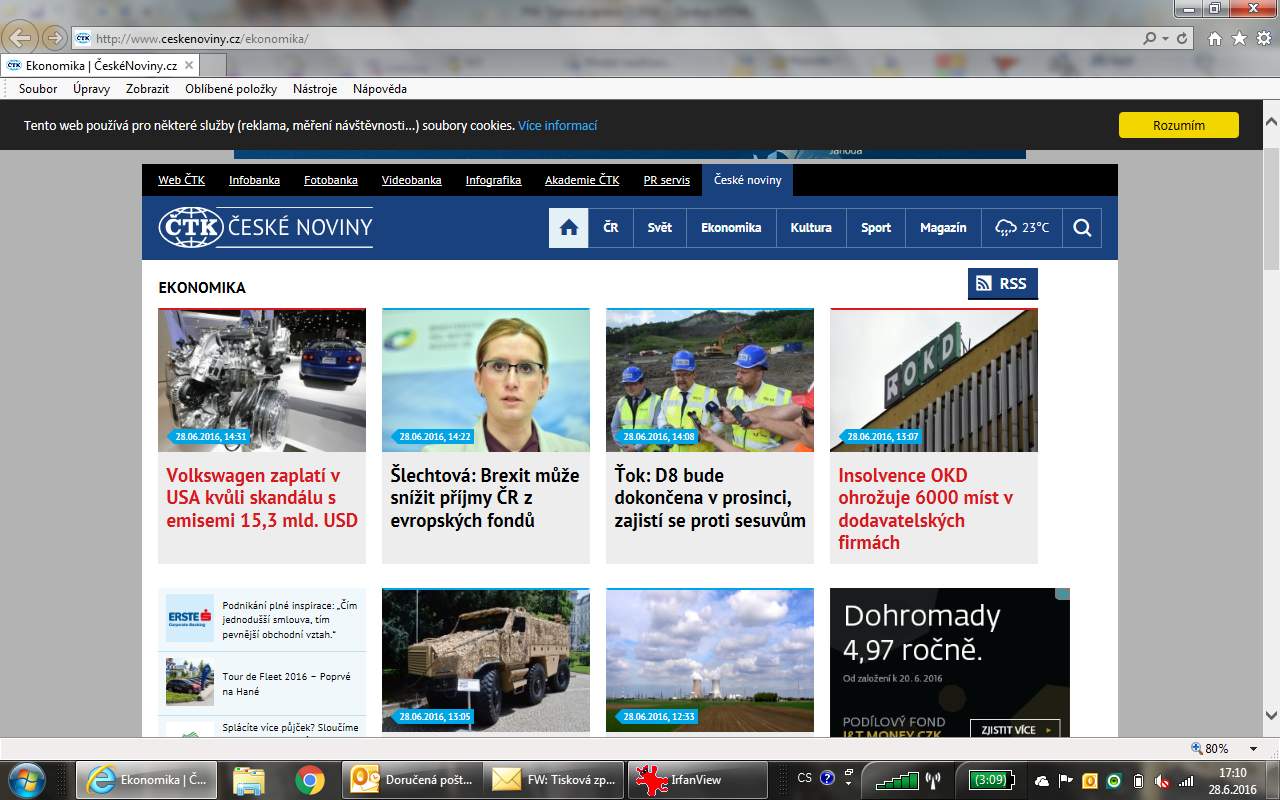Open Windows Explorer from the taskbar

pos(248,780)
